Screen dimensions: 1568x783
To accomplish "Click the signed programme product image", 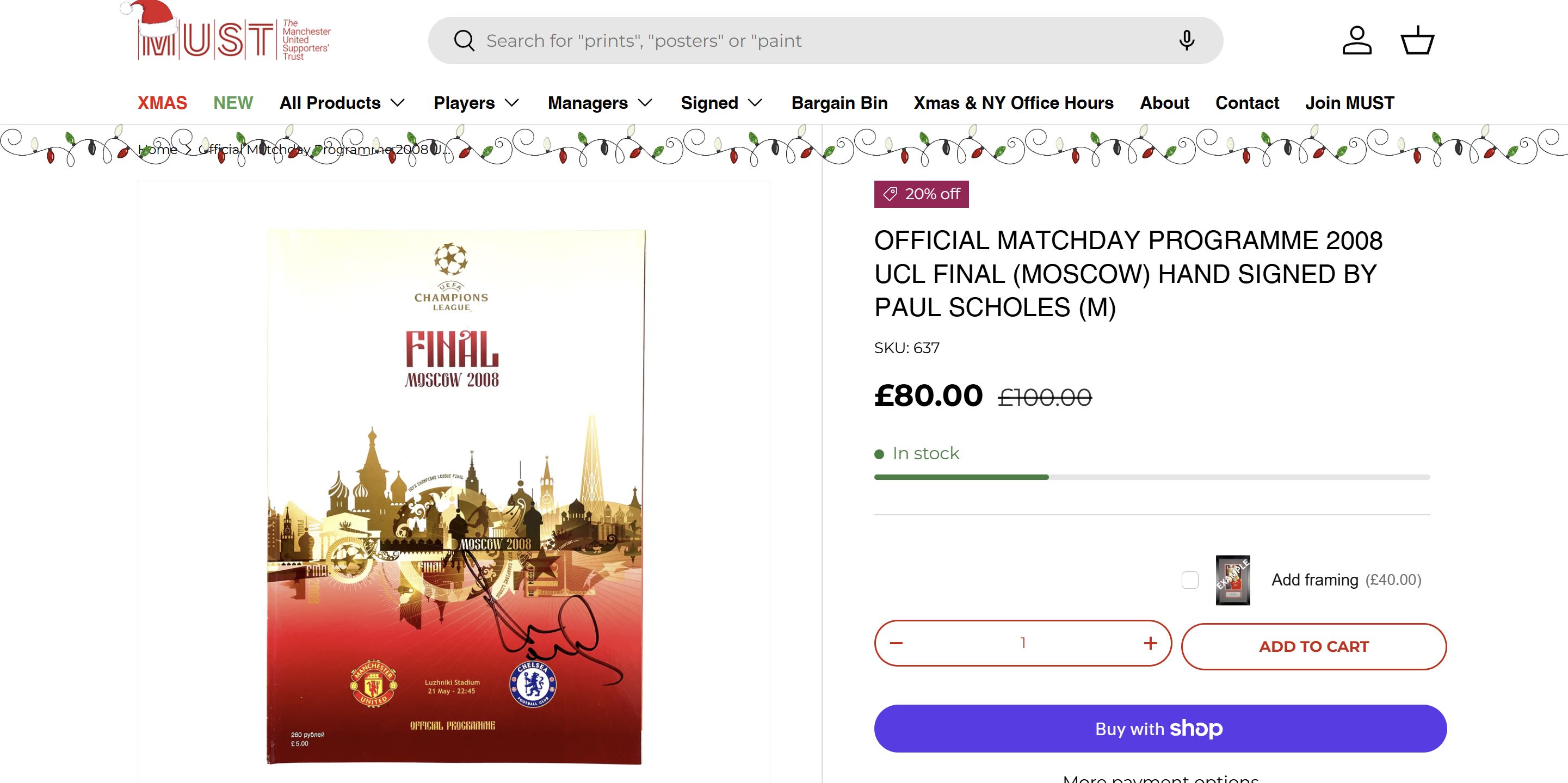I will pos(454,496).
